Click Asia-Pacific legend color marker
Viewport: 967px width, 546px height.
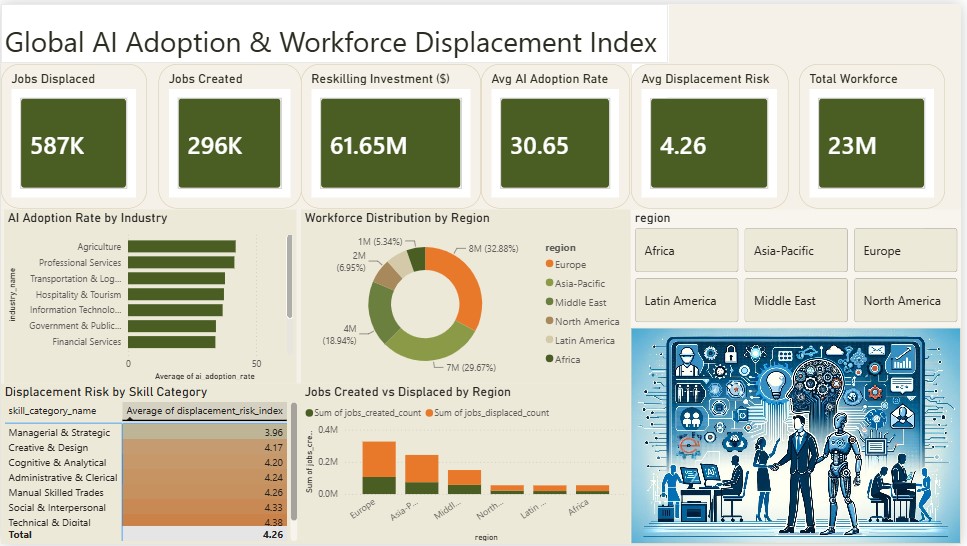(x=549, y=283)
